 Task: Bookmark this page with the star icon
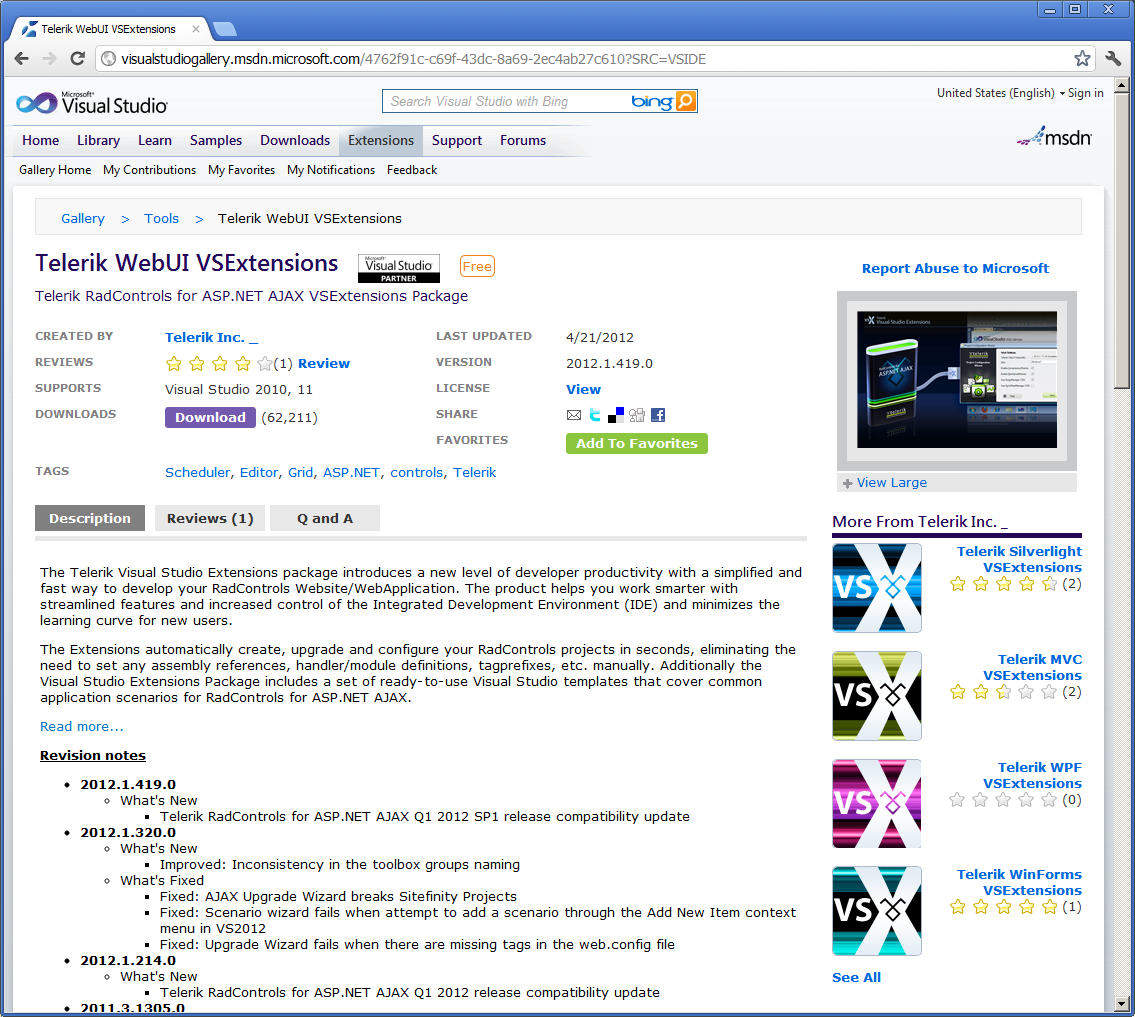tap(1082, 59)
